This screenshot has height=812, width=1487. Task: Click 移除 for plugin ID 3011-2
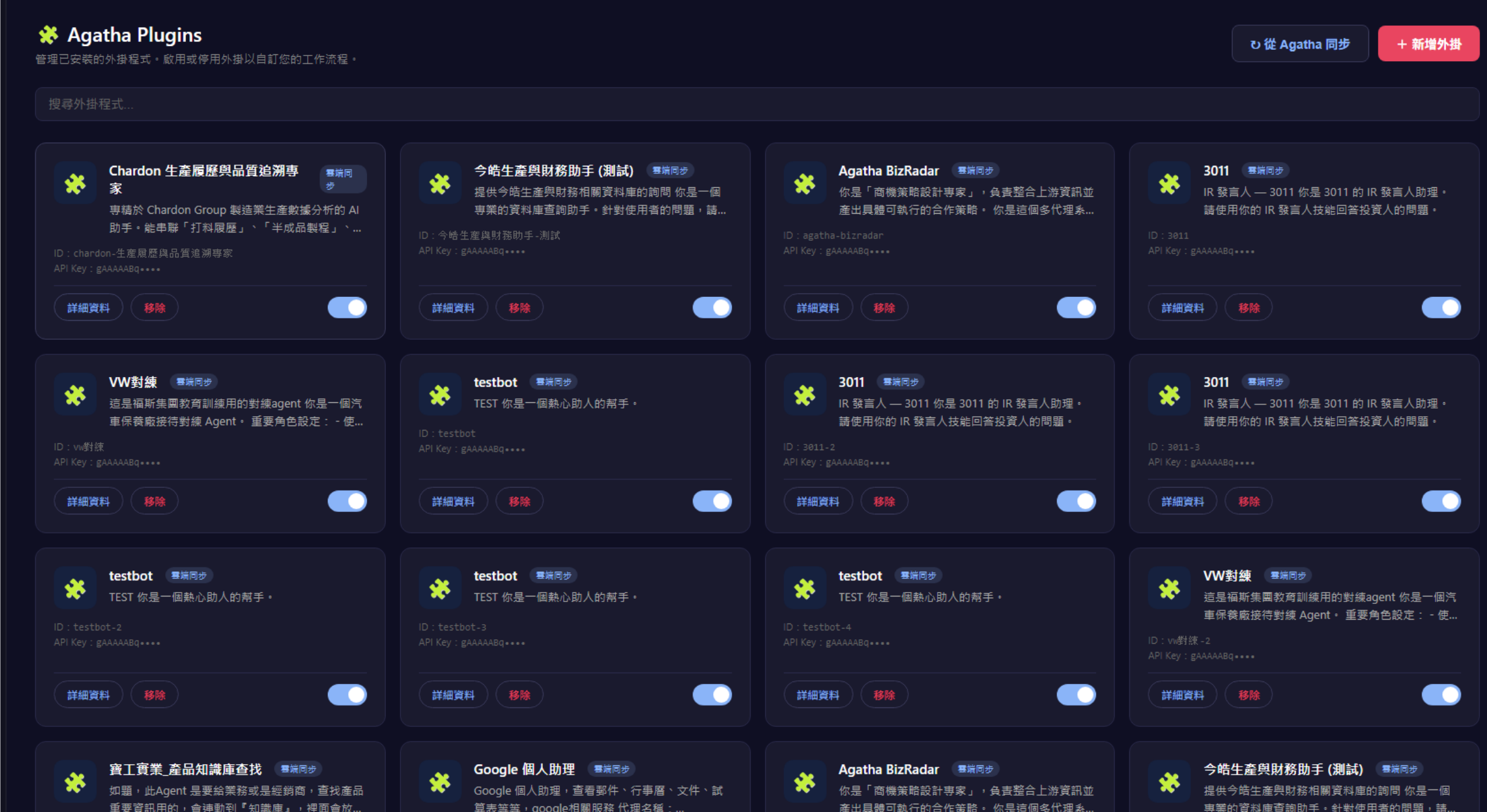pyautogui.click(x=884, y=501)
